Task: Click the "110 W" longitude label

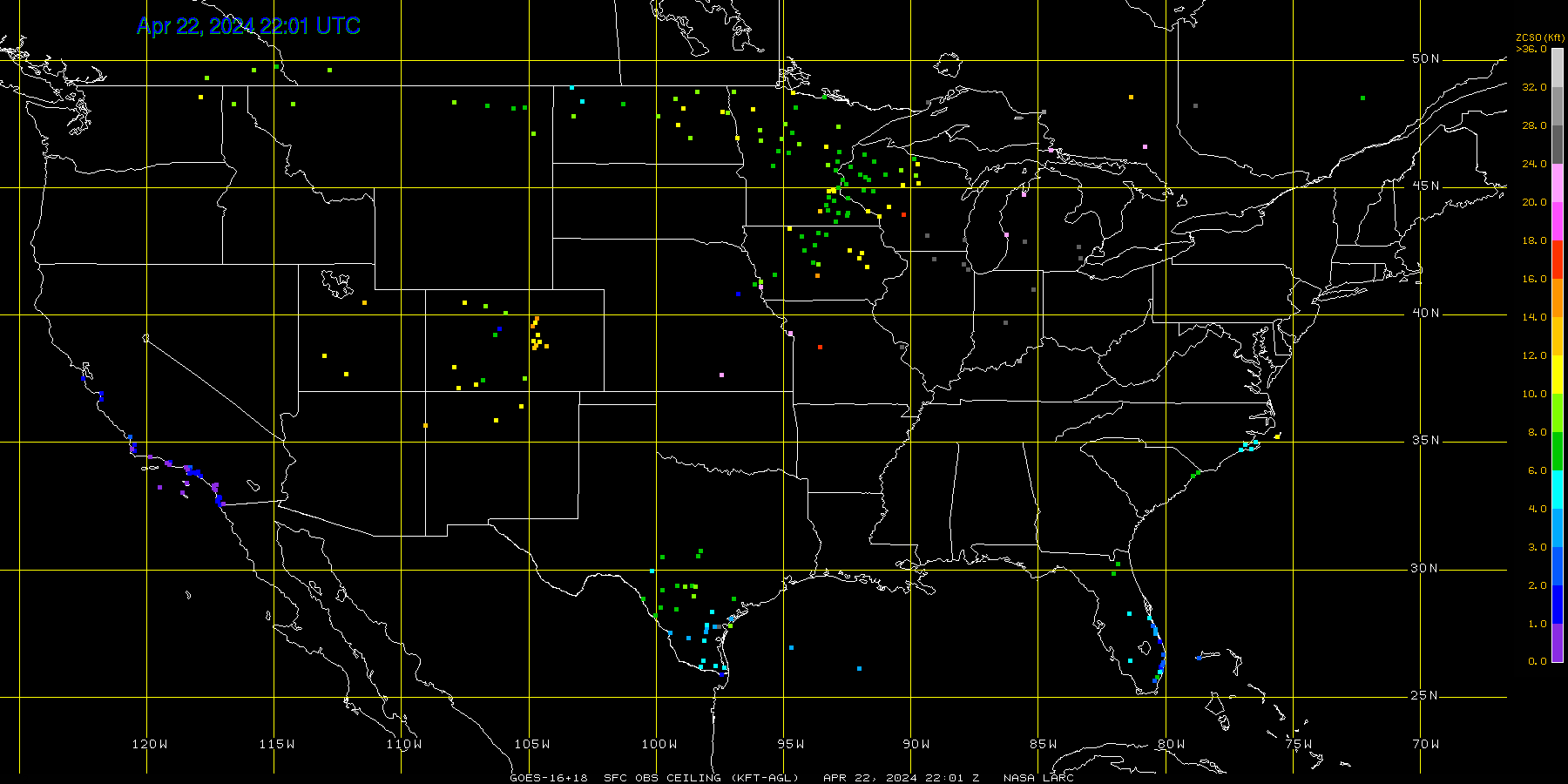Action: click(404, 745)
